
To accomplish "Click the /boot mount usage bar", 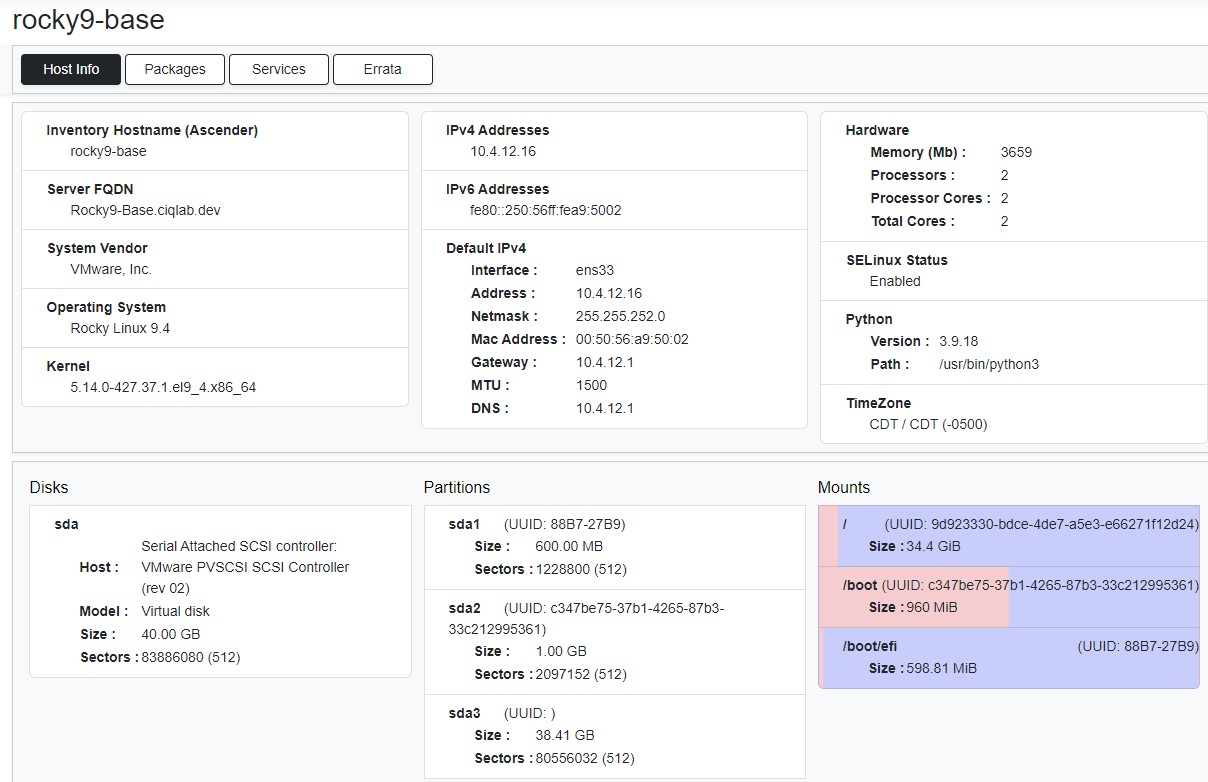I will 1008,597.
